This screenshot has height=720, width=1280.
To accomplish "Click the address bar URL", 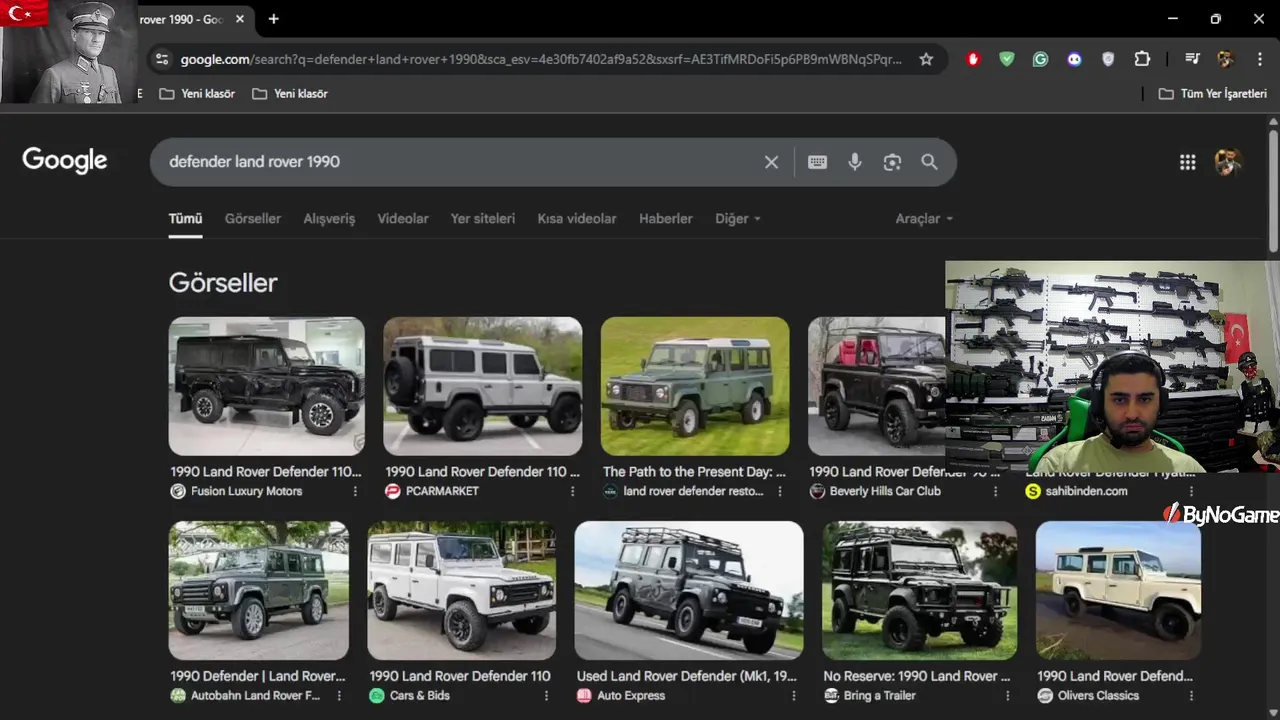I will [540, 59].
